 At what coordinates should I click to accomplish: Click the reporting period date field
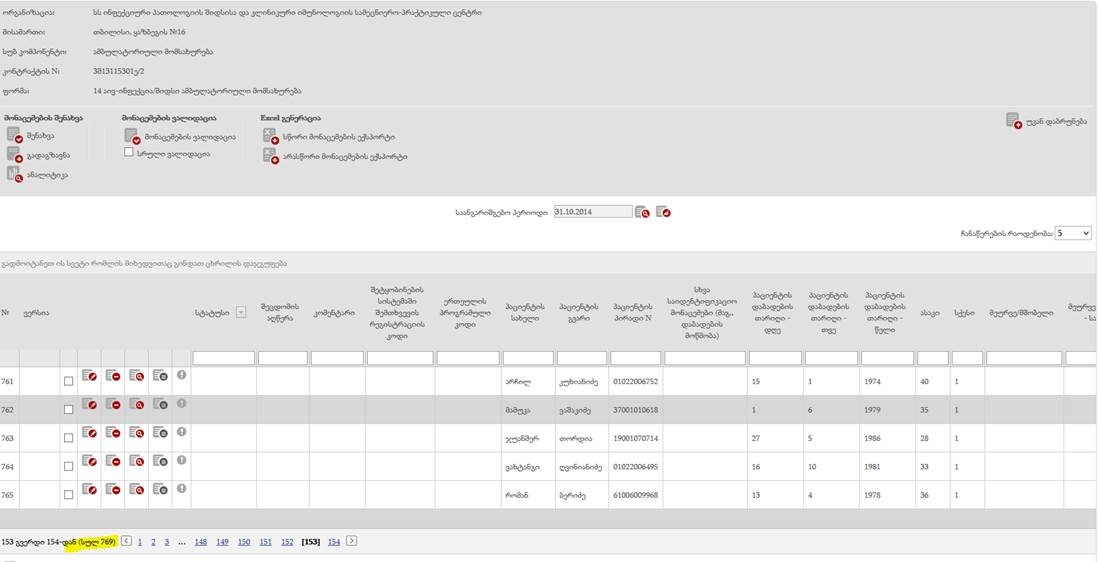[592, 212]
